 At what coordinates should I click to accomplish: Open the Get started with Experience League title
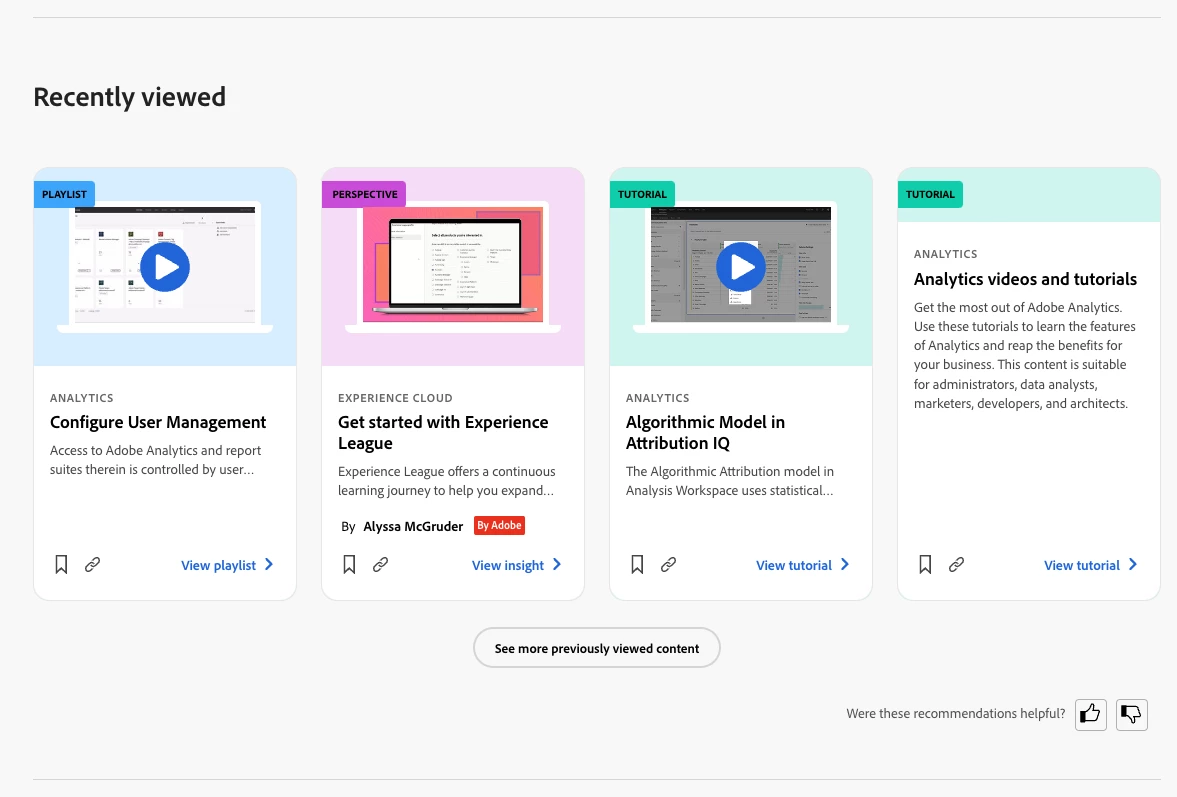coord(443,432)
